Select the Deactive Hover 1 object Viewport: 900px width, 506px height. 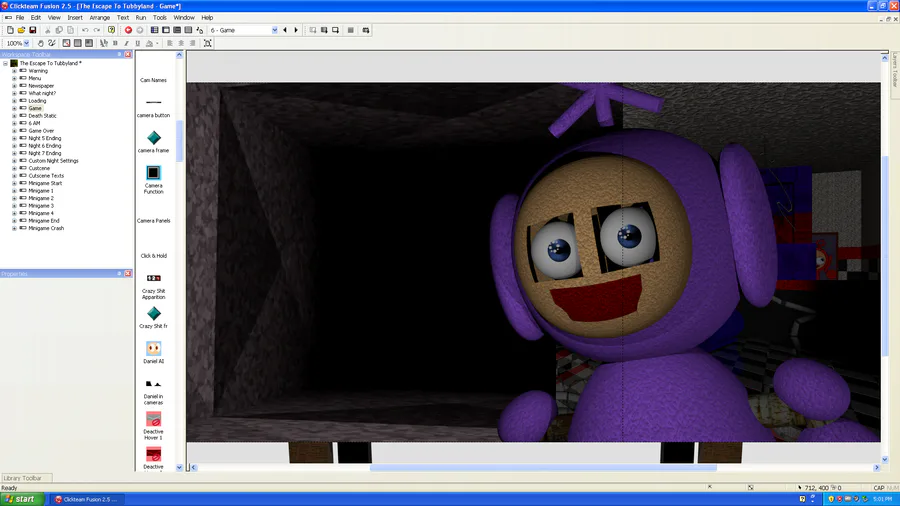(x=153, y=426)
